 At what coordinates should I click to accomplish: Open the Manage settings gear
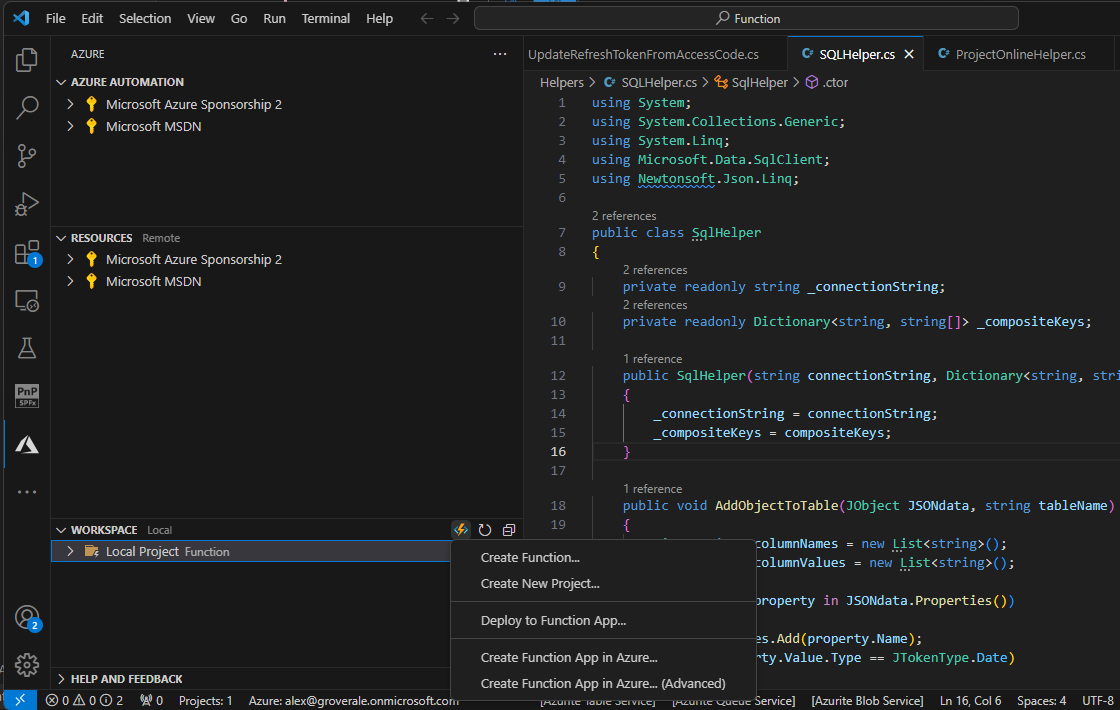[x=27, y=664]
